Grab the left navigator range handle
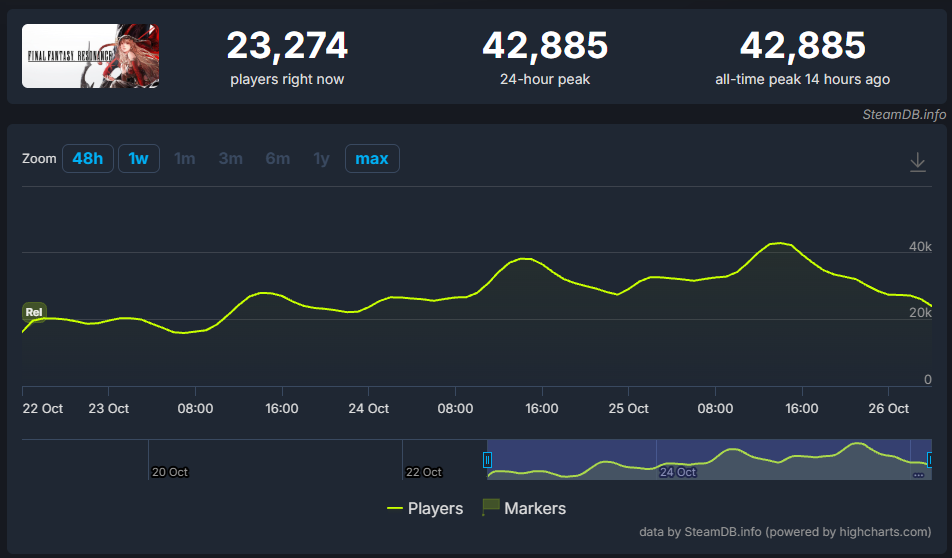 tap(487, 460)
